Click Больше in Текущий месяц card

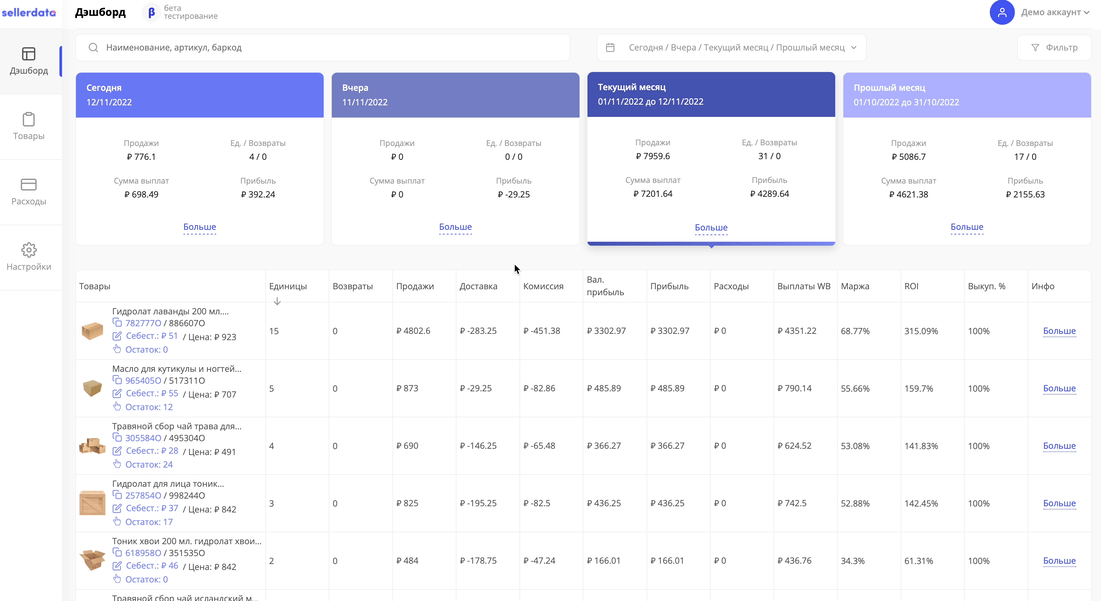point(711,228)
